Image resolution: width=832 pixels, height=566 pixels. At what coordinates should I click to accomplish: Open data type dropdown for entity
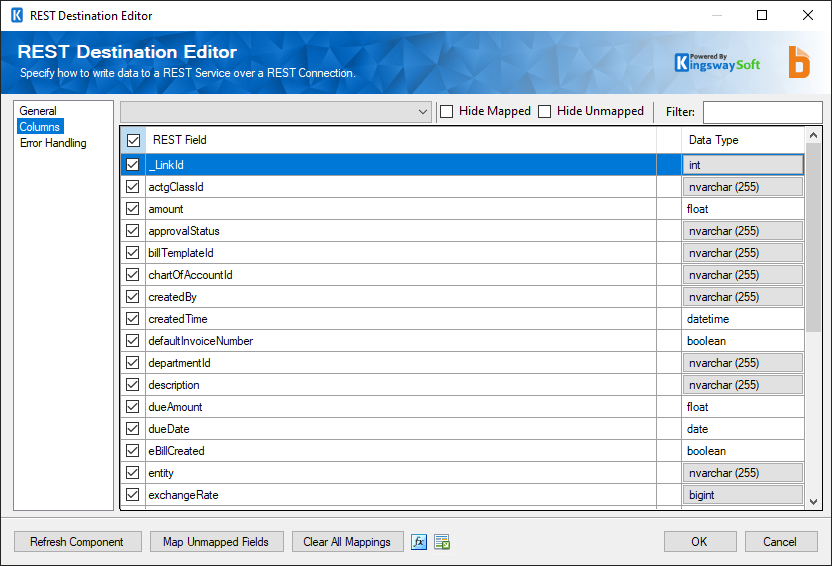(743, 473)
